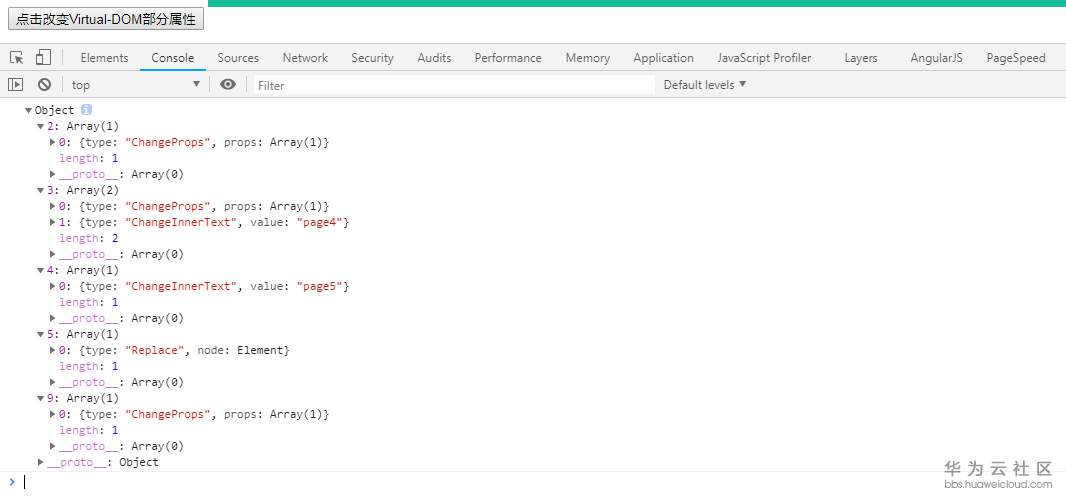This screenshot has height=499, width=1066.
Task: Click the blue info badge beside Object
Action: [x=86, y=110]
